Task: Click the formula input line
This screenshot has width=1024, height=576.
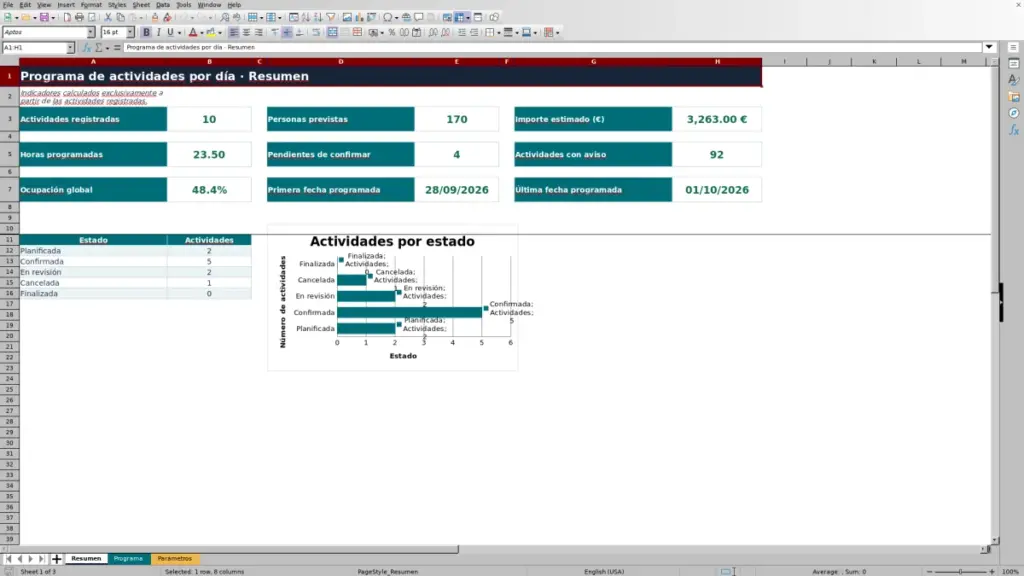Action: point(552,47)
